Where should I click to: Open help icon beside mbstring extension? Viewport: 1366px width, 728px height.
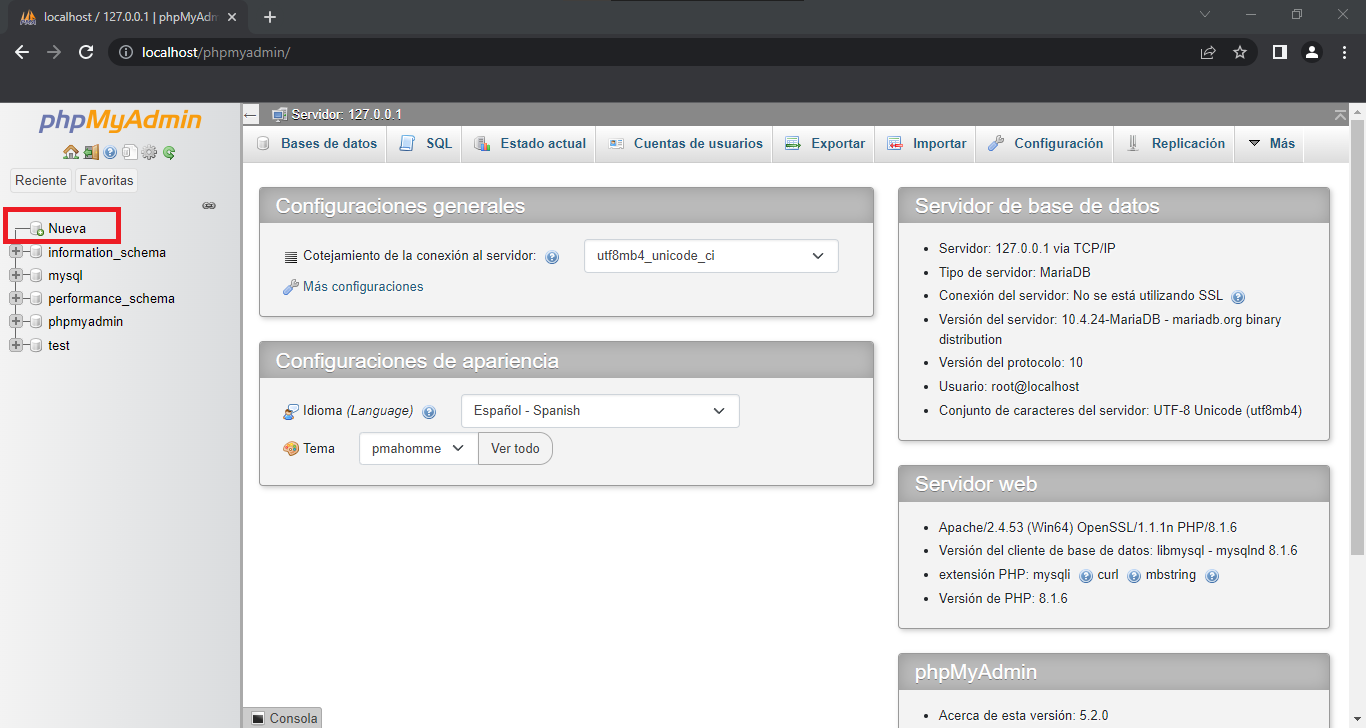tap(1212, 576)
